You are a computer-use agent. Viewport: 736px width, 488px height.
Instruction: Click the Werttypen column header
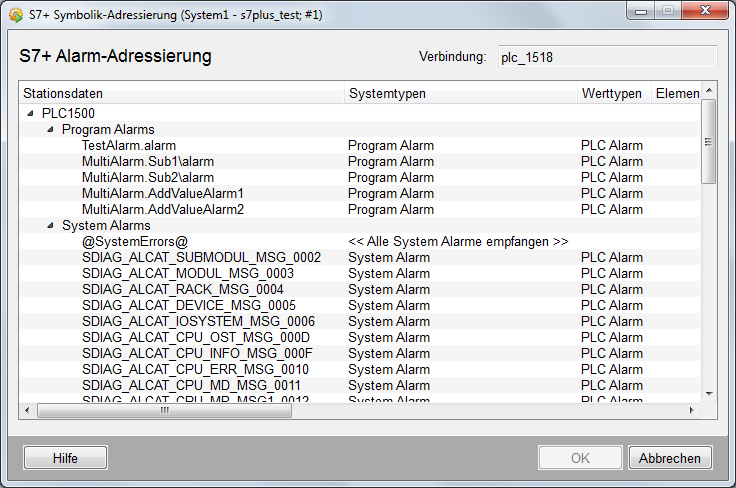614,93
